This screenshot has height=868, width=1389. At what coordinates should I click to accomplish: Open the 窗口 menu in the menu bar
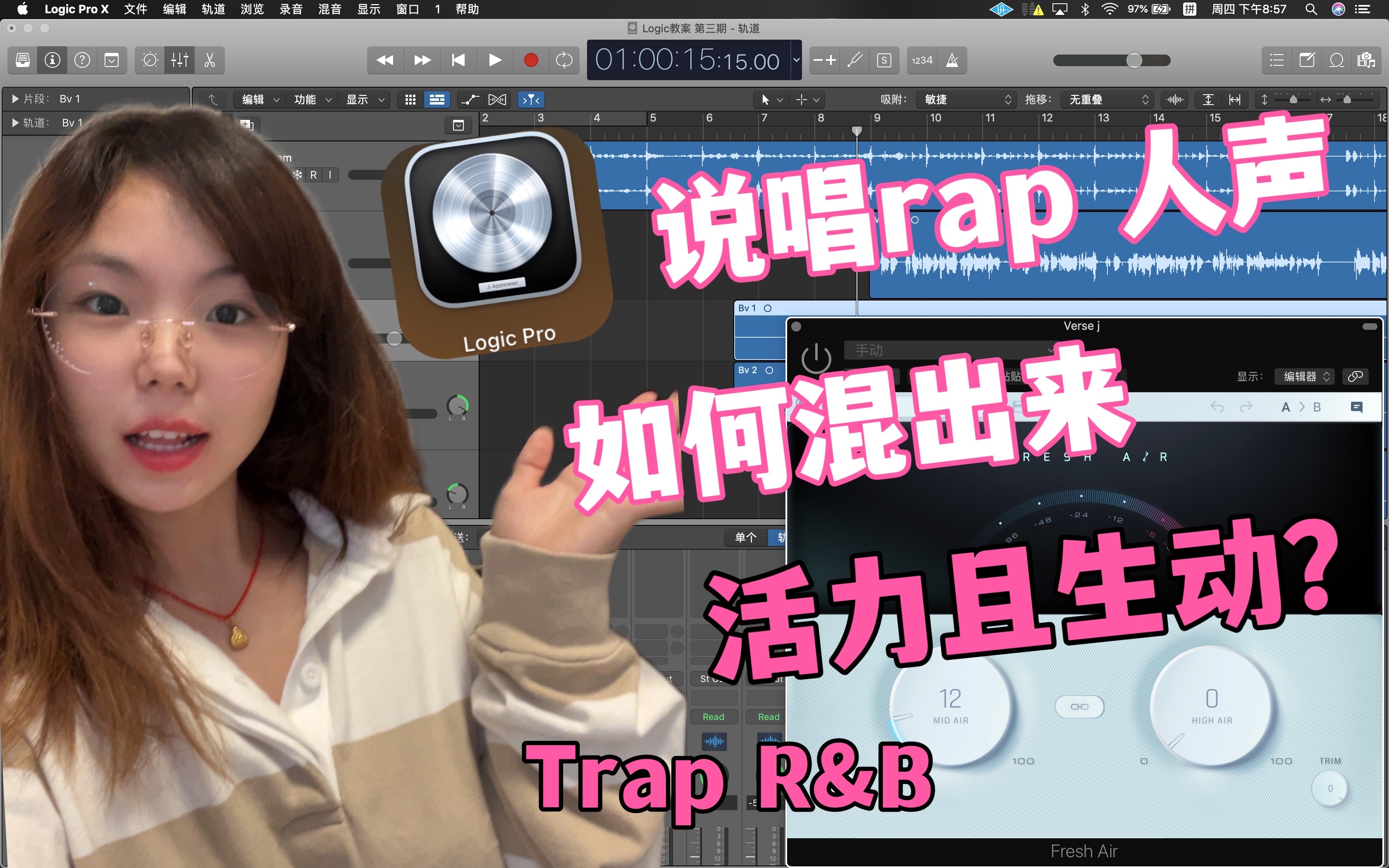click(x=408, y=9)
